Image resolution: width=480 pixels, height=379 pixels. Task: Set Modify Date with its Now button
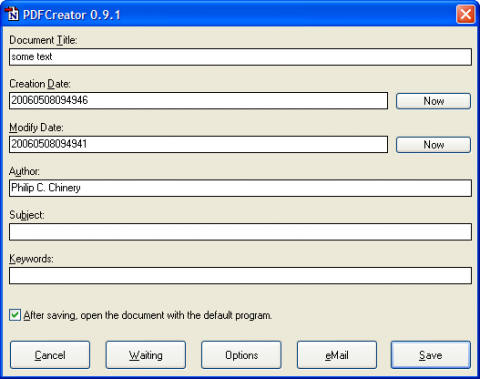pyautogui.click(x=433, y=145)
